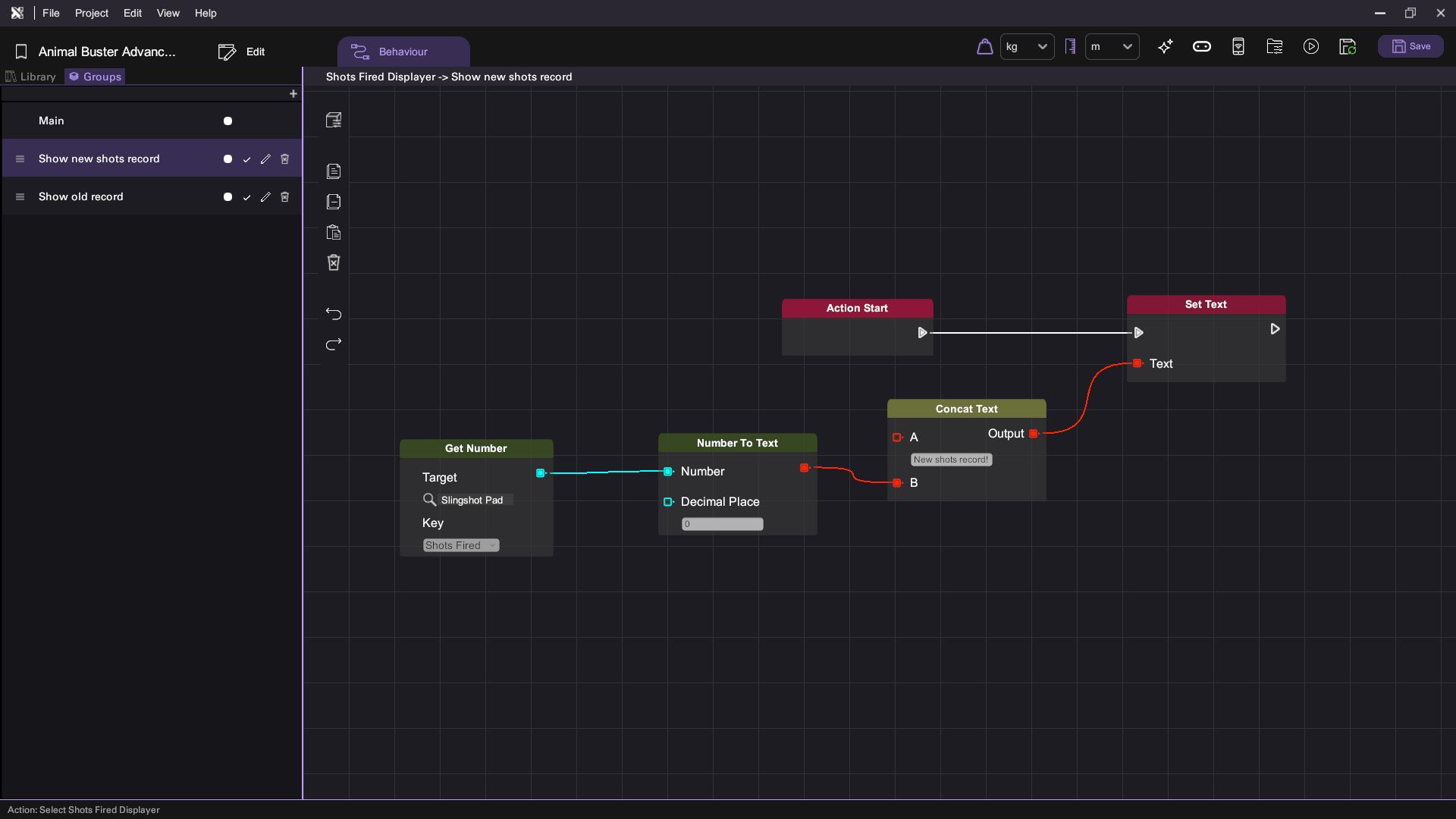Open the project folder settings icon
This screenshot has height=819, width=1456.
1275,47
